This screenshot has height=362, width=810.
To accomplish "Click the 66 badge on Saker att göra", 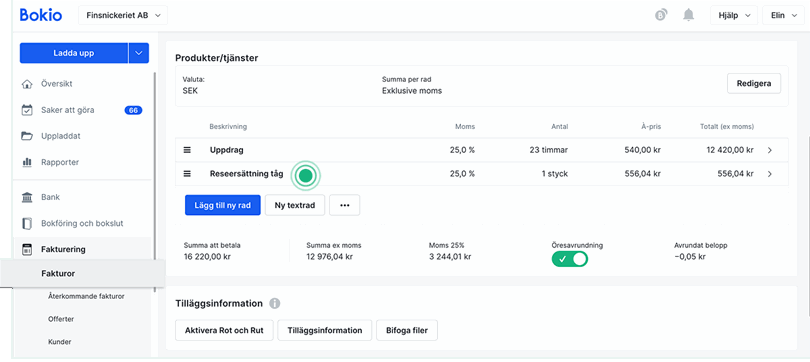I will coord(133,110).
